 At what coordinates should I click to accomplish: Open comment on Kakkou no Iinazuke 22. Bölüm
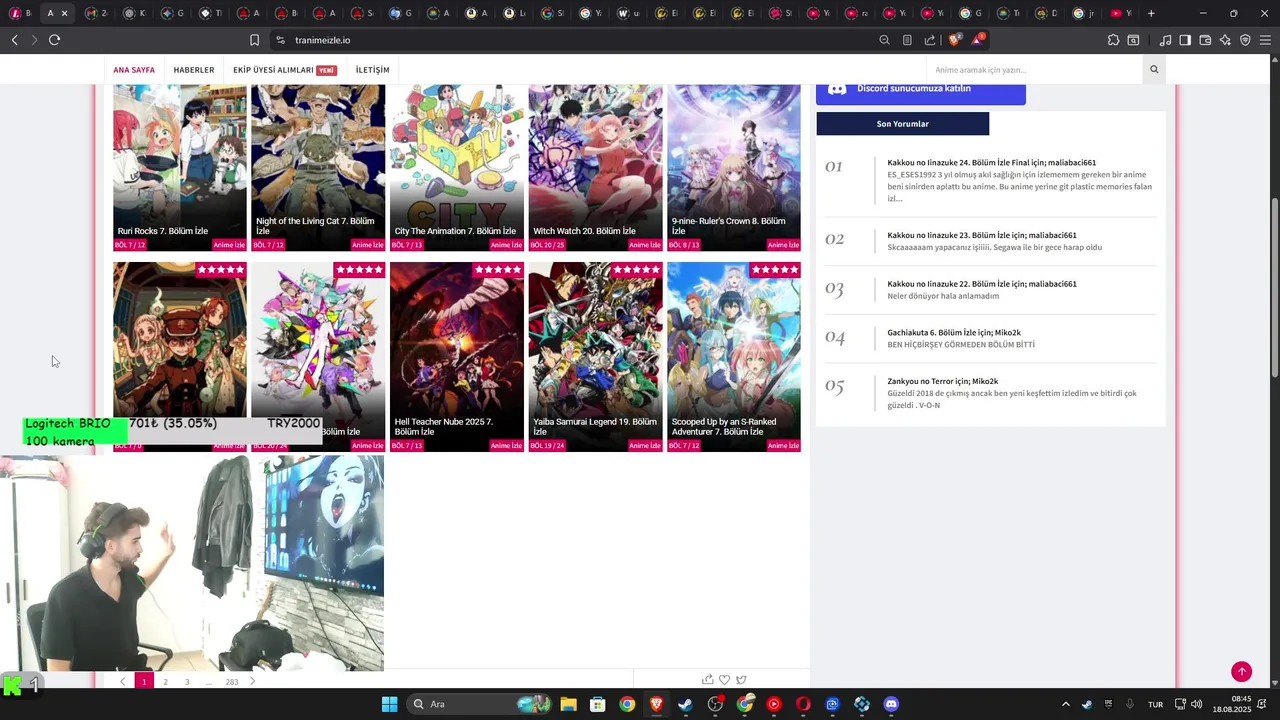982,284
